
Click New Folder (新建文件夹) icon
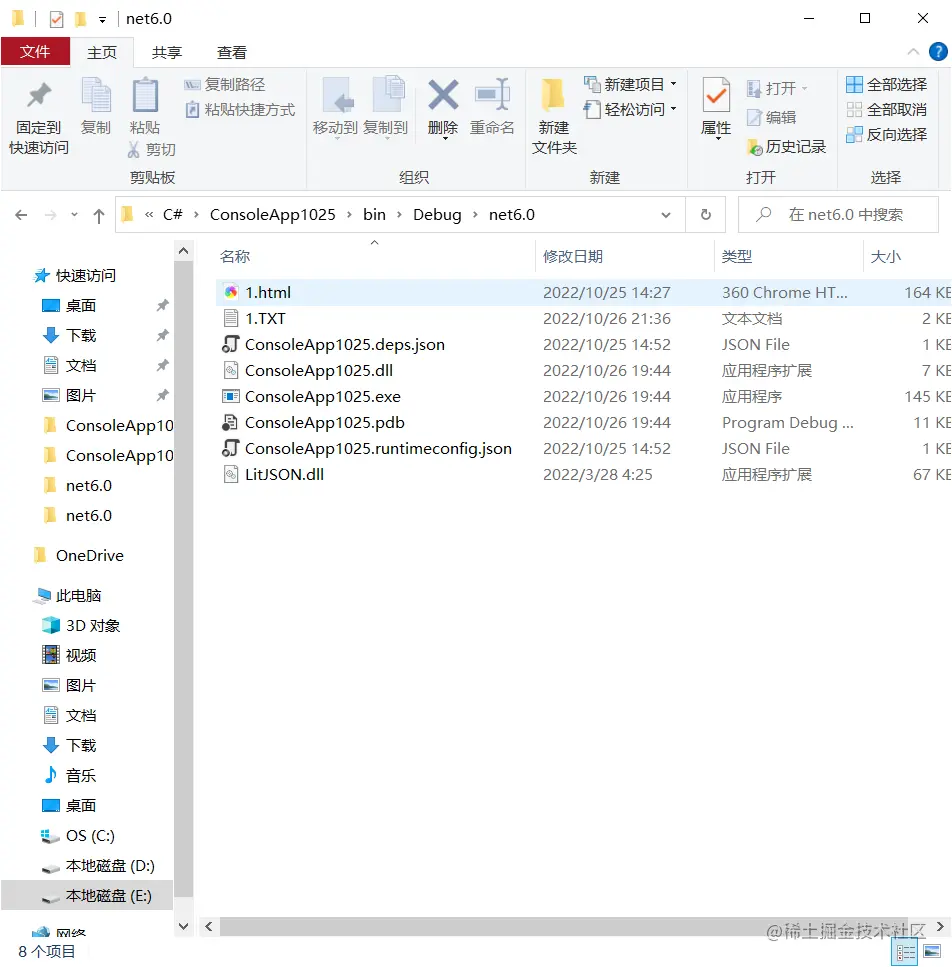553,94
